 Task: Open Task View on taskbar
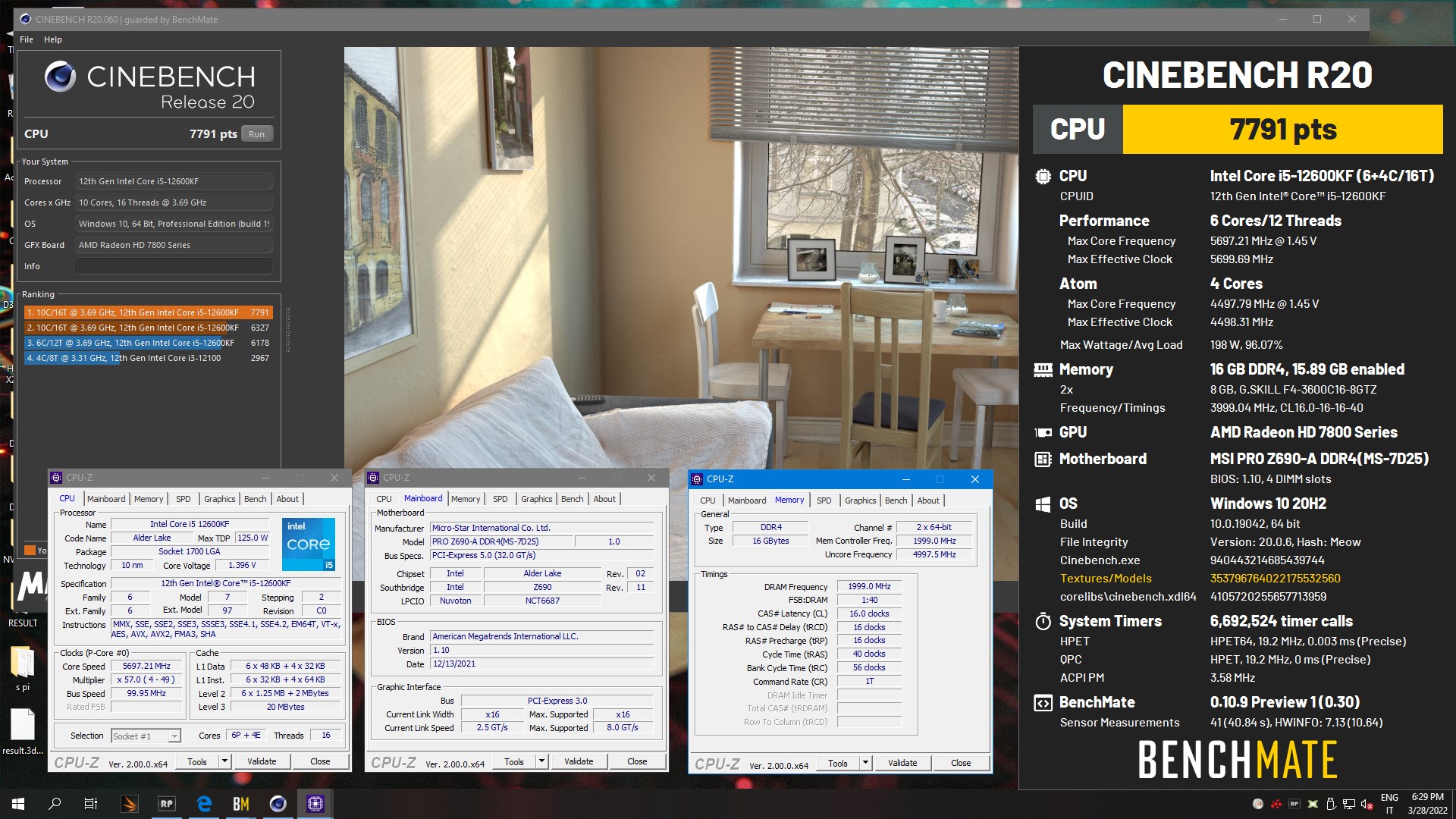[91, 804]
